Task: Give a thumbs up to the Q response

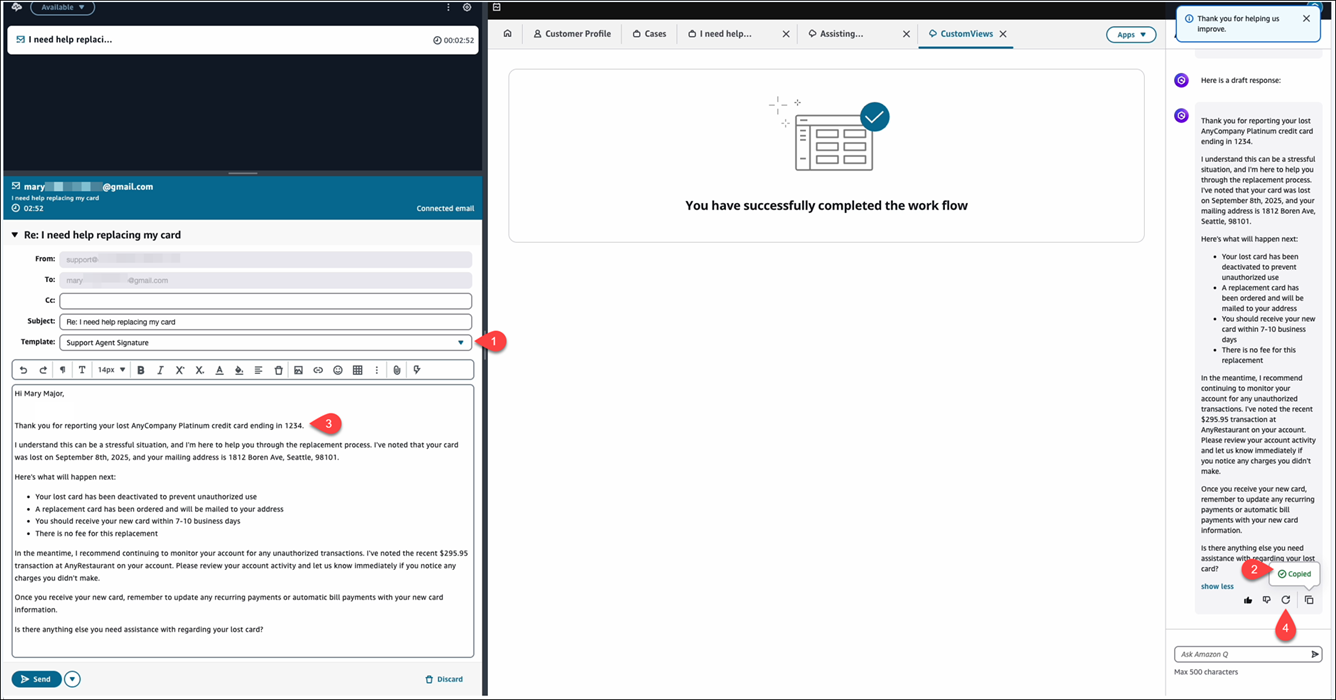Action: click(1248, 600)
